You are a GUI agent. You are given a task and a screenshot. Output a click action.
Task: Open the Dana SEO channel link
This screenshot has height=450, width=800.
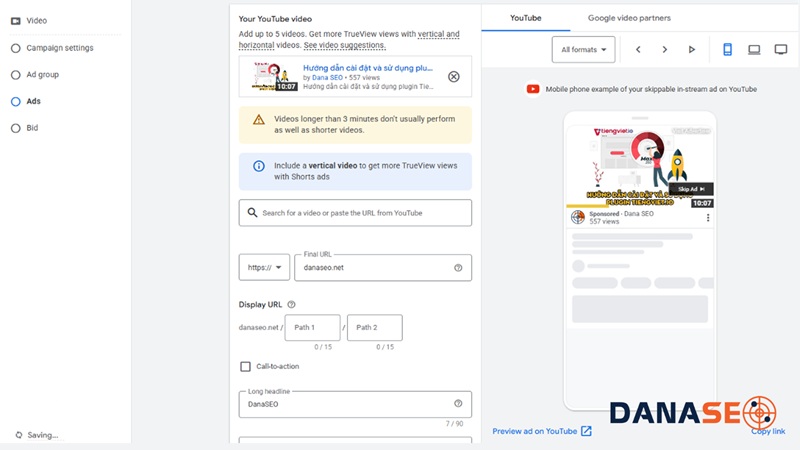pyautogui.click(x=327, y=78)
